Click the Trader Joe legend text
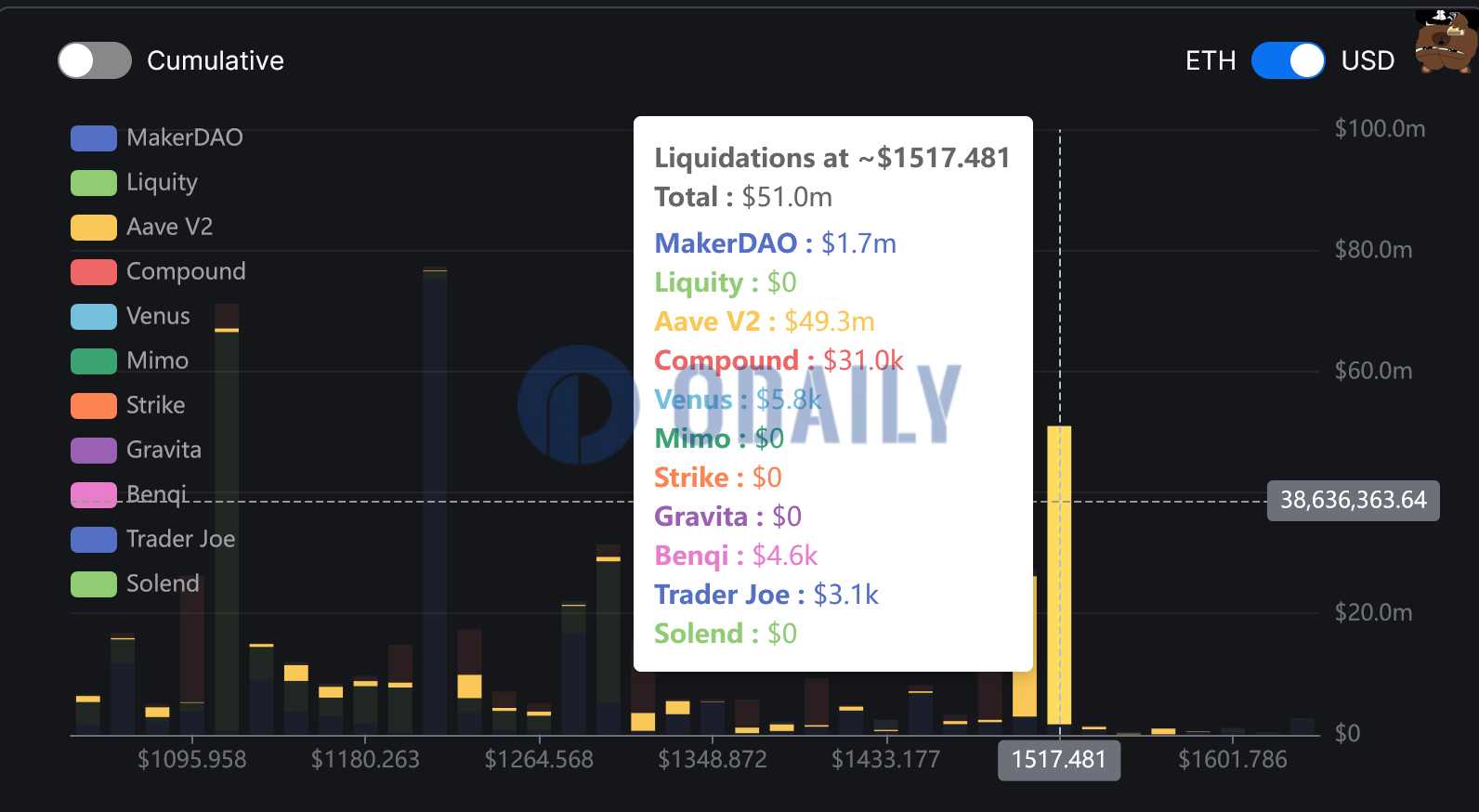 pos(180,539)
